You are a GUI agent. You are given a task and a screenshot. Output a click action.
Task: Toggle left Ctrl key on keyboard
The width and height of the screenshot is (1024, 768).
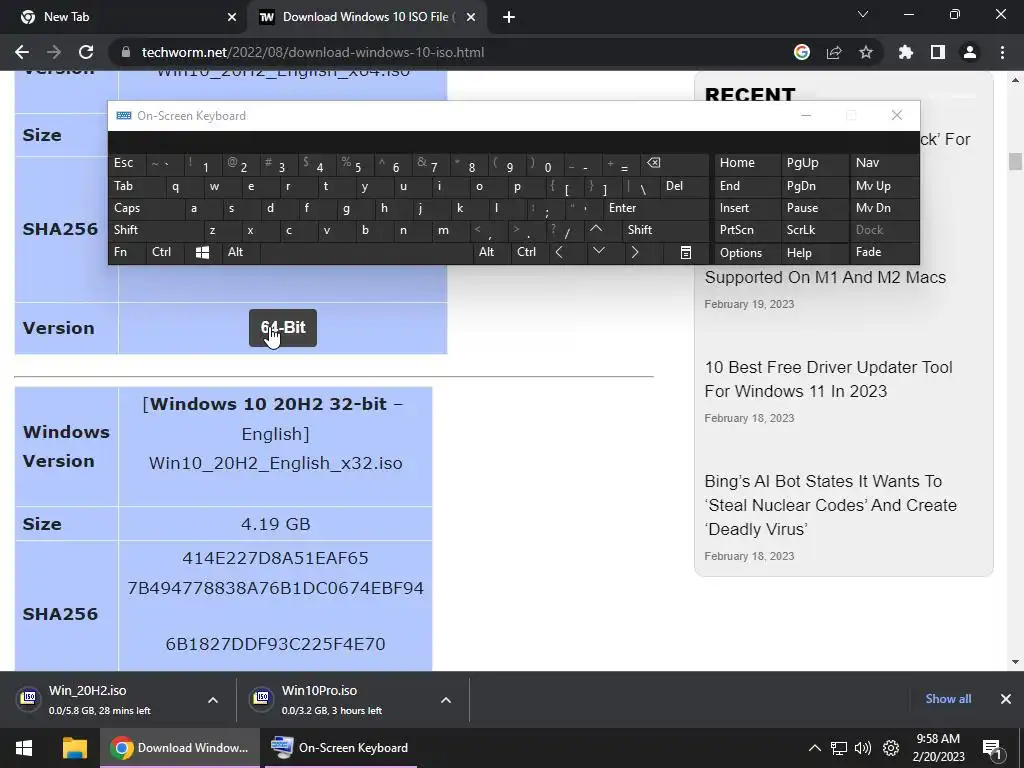coord(165,253)
